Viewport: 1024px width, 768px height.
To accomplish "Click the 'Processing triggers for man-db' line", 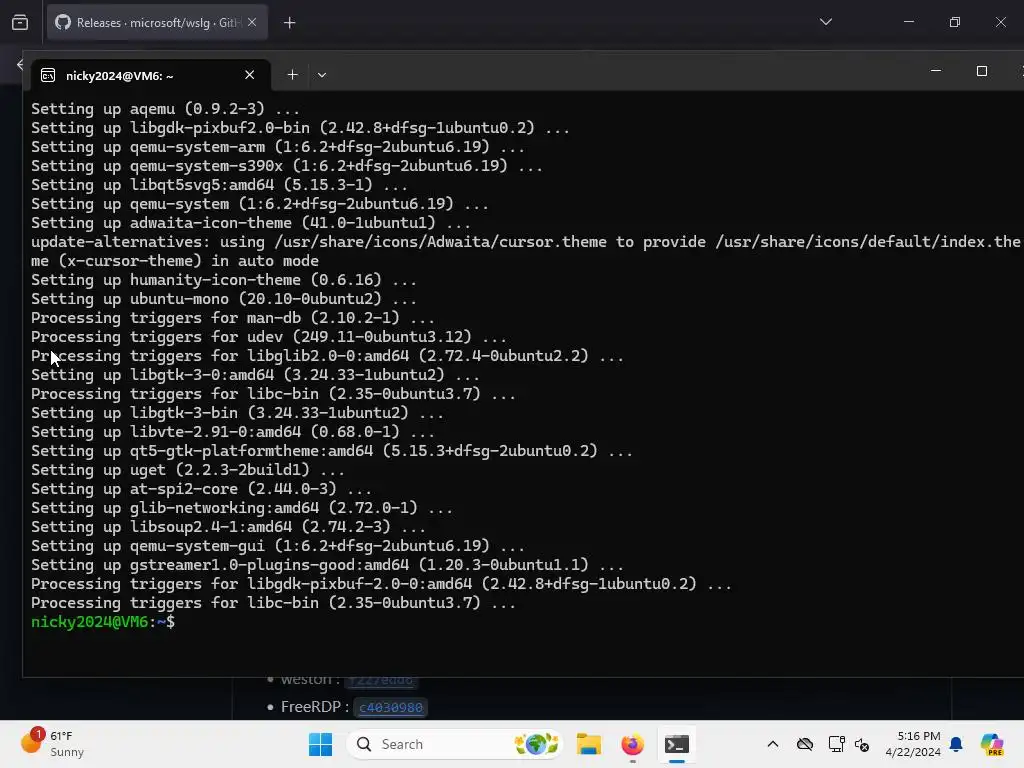I will (x=232, y=318).
